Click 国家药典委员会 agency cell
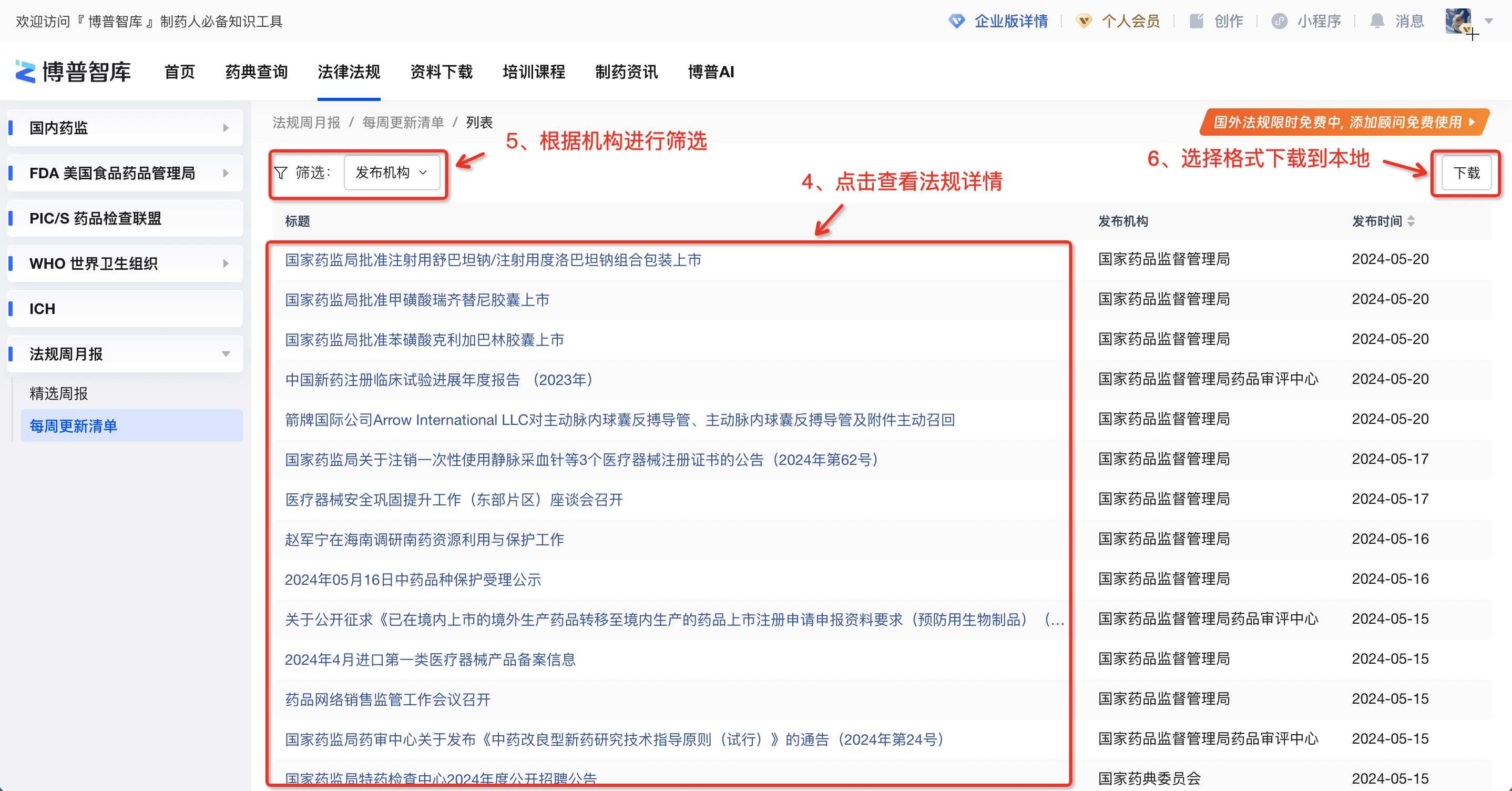The height and width of the screenshot is (791, 1512). tap(1149, 778)
